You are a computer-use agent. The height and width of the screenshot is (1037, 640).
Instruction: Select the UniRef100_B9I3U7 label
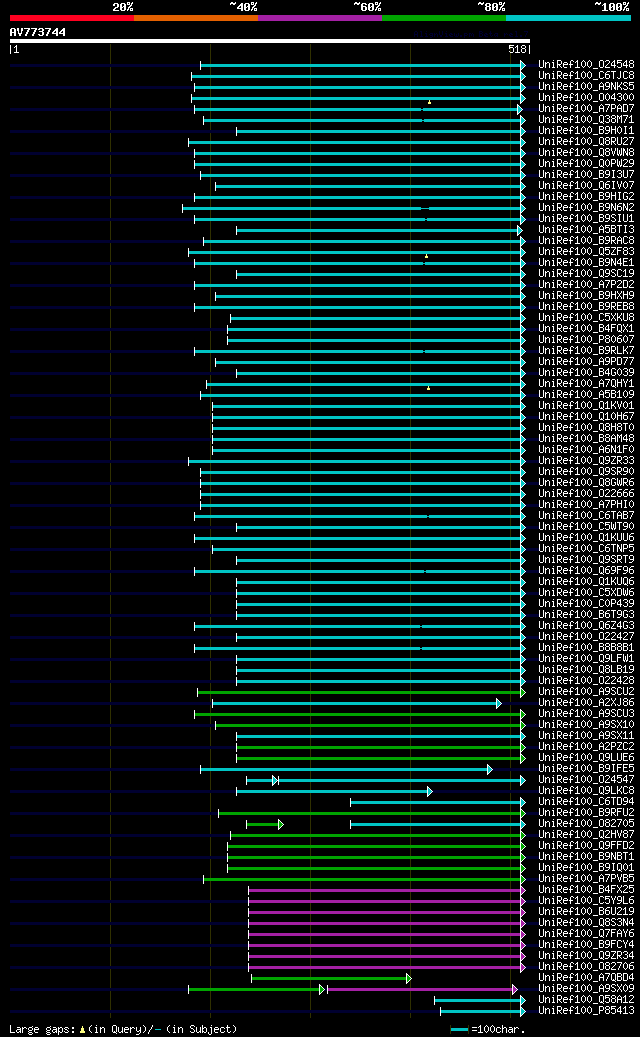coord(586,175)
